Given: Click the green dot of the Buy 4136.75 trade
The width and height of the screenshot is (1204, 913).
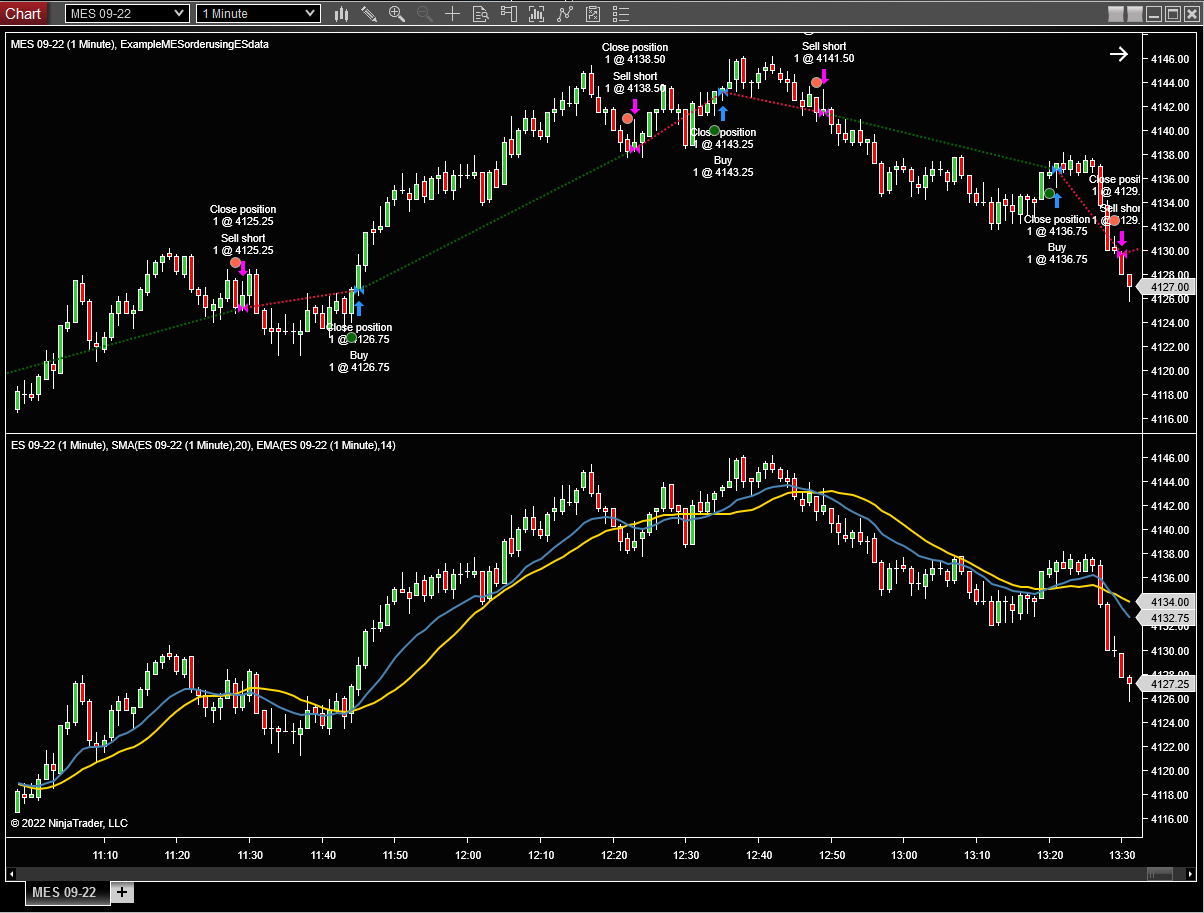Looking at the screenshot, I should (1049, 194).
